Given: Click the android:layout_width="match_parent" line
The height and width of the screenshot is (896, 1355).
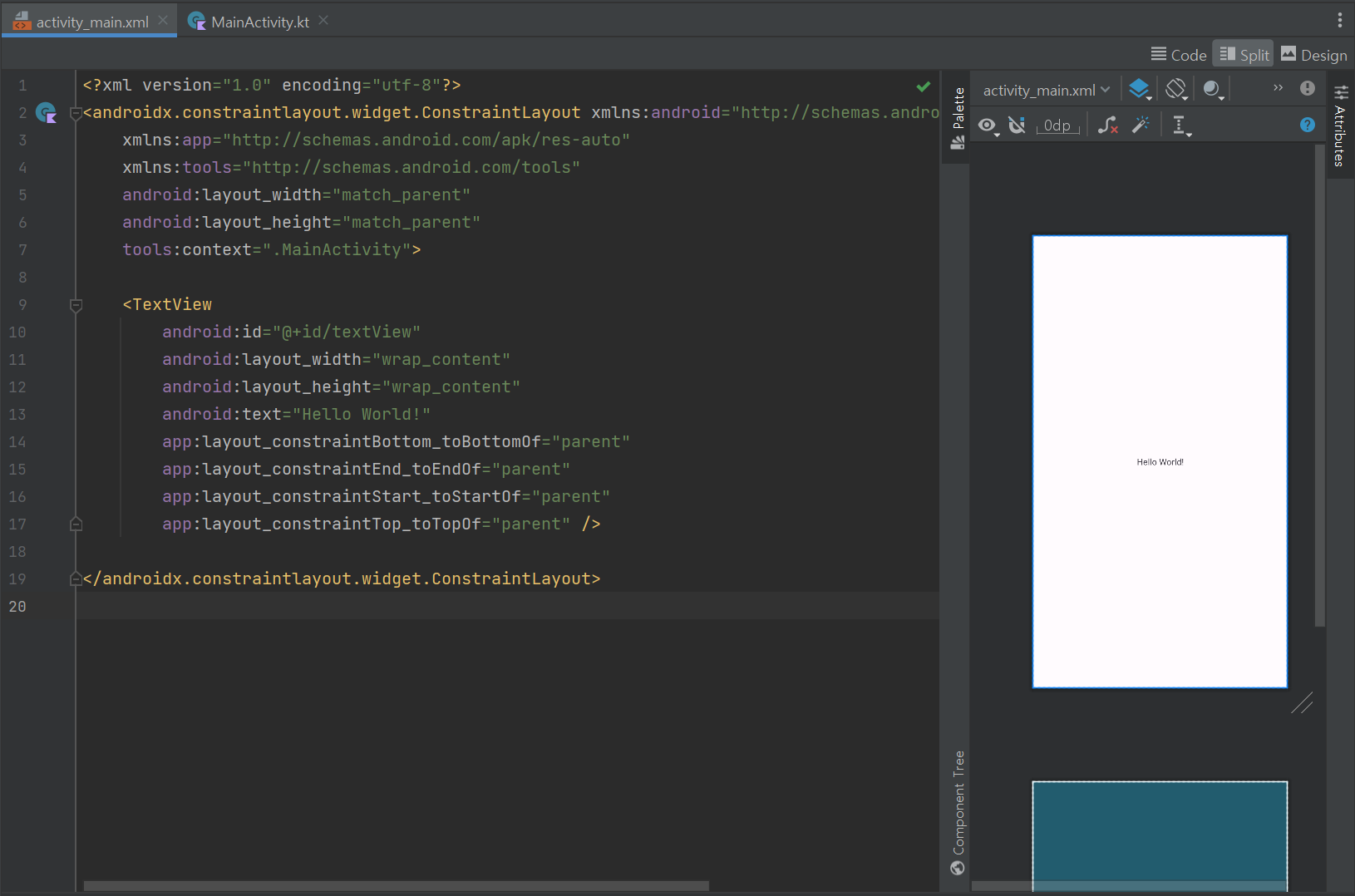Looking at the screenshot, I should (296, 194).
